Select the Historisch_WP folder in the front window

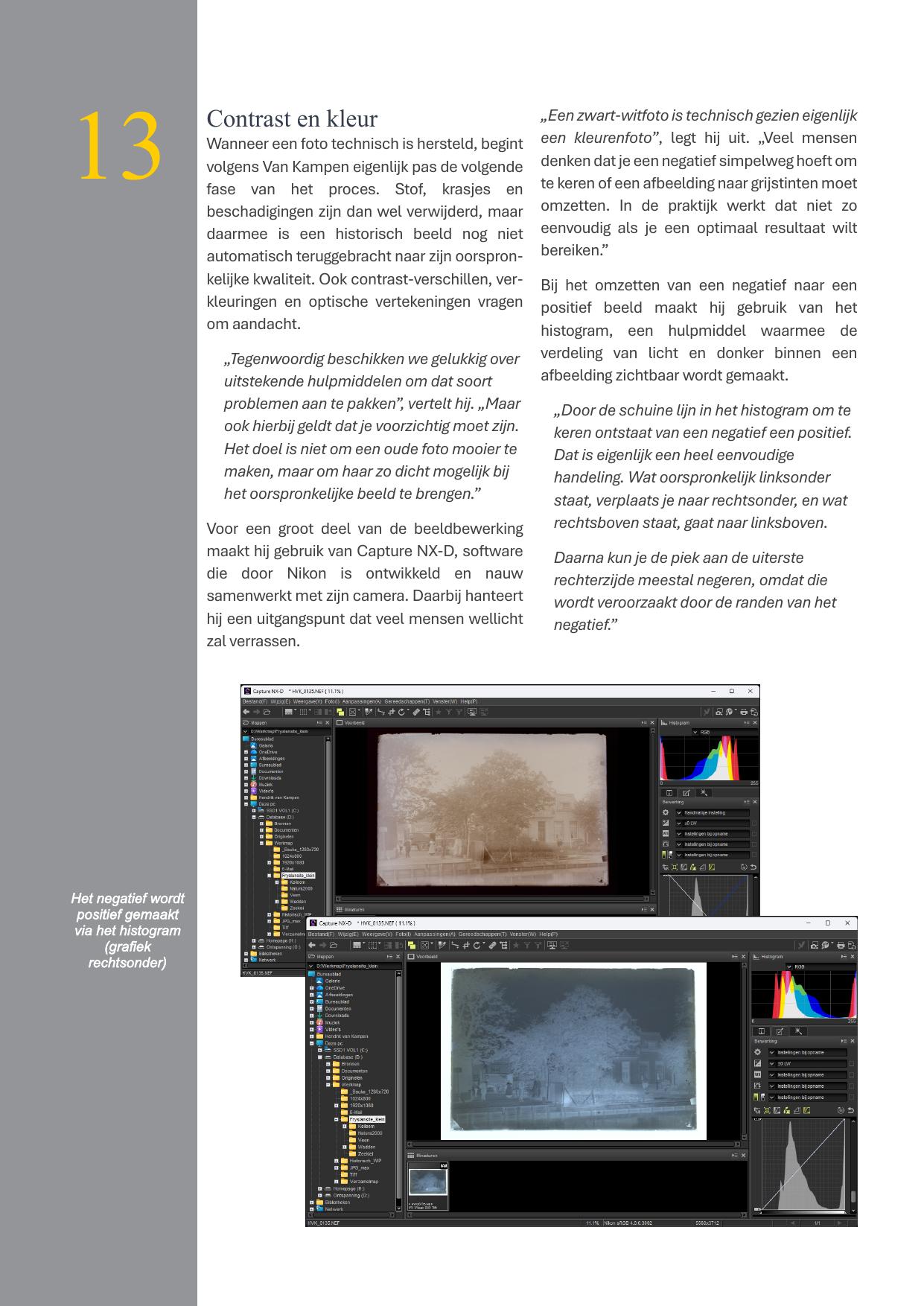[x=366, y=1161]
